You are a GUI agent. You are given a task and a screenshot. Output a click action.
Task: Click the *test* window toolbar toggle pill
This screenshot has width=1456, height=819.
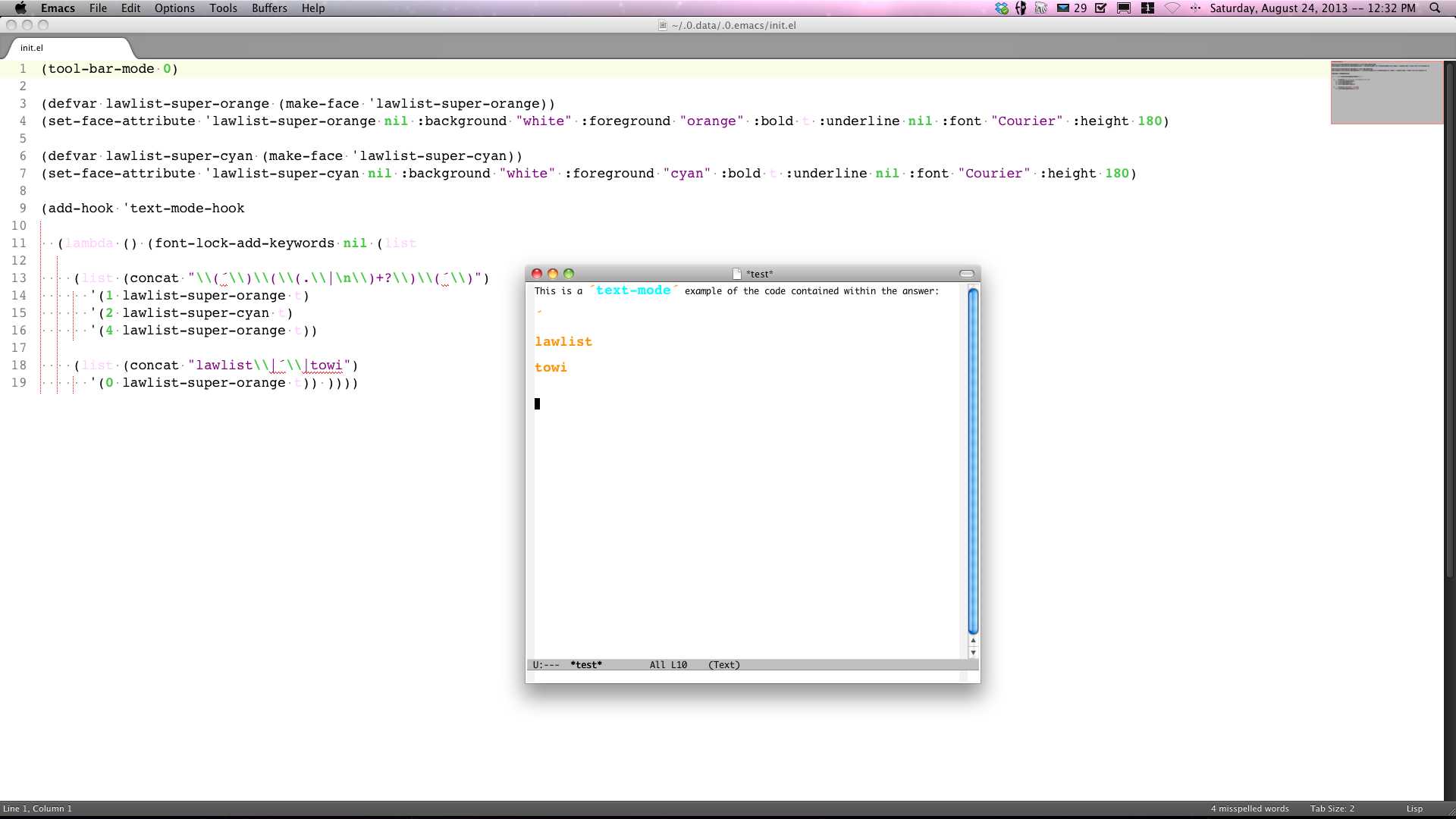tap(966, 274)
